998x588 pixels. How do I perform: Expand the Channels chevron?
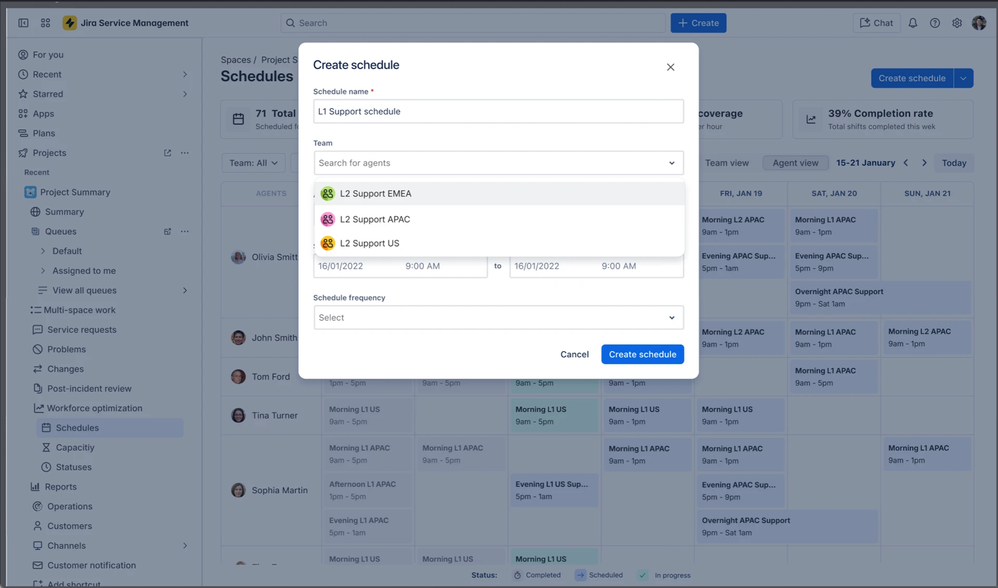click(185, 546)
